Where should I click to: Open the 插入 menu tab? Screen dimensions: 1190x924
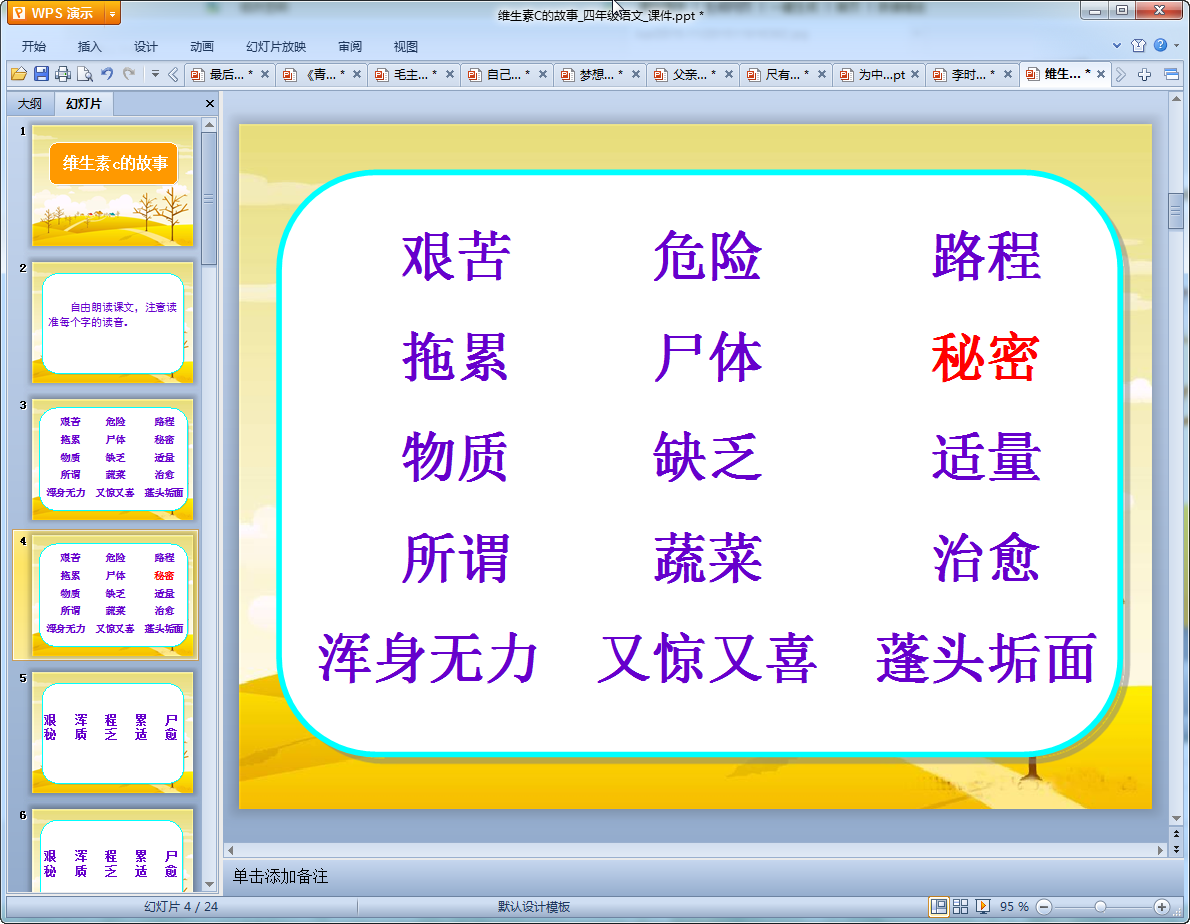click(x=90, y=47)
